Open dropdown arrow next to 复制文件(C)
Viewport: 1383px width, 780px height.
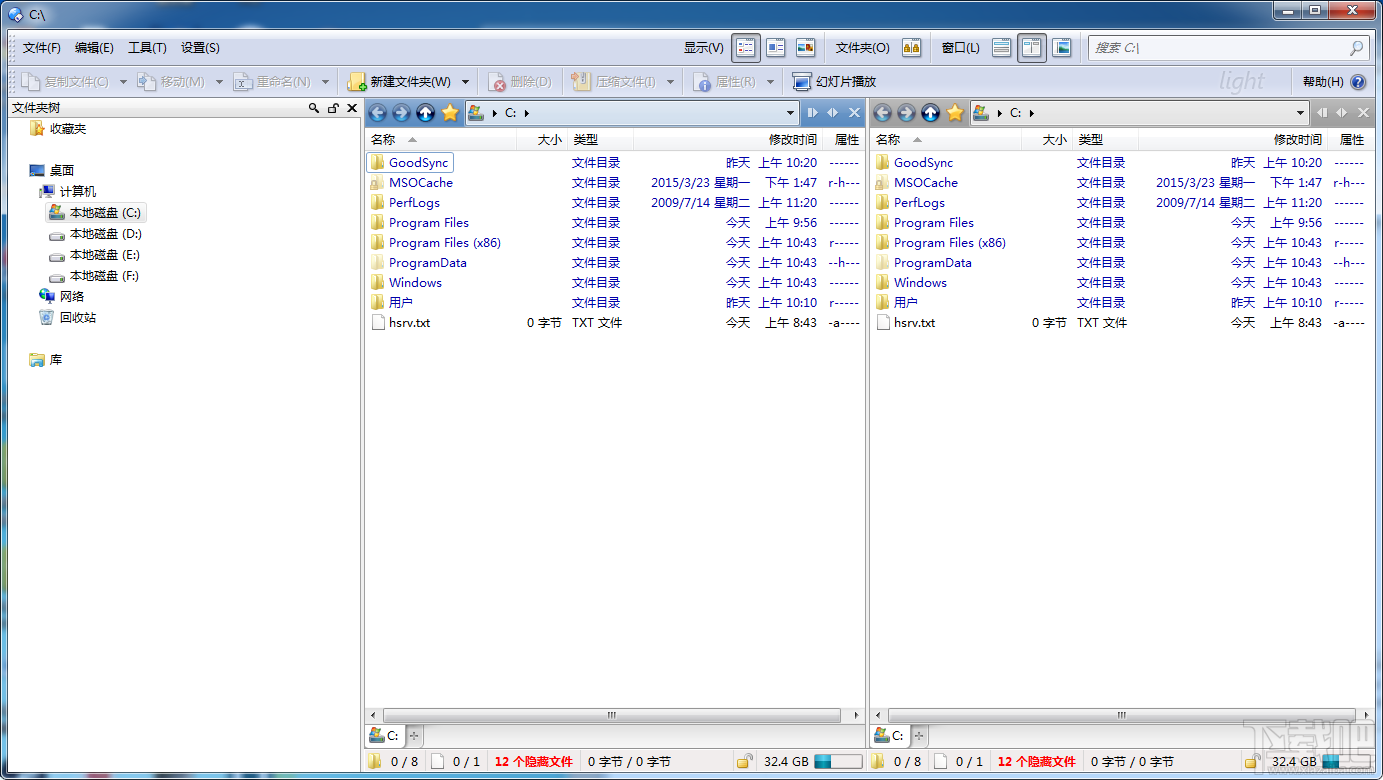tap(123, 82)
